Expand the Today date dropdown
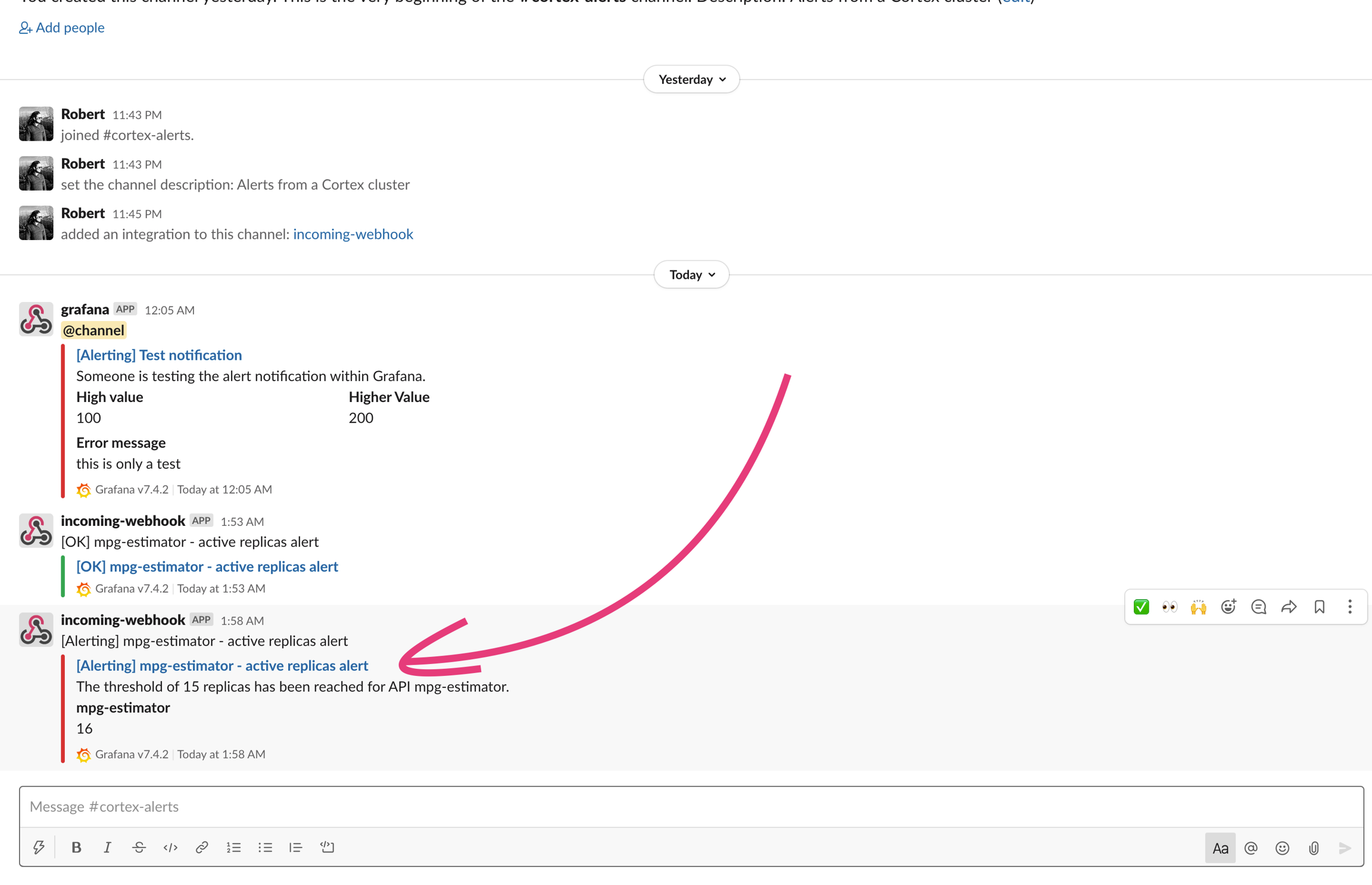This screenshot has width=1372, height=885. [691, 275]
